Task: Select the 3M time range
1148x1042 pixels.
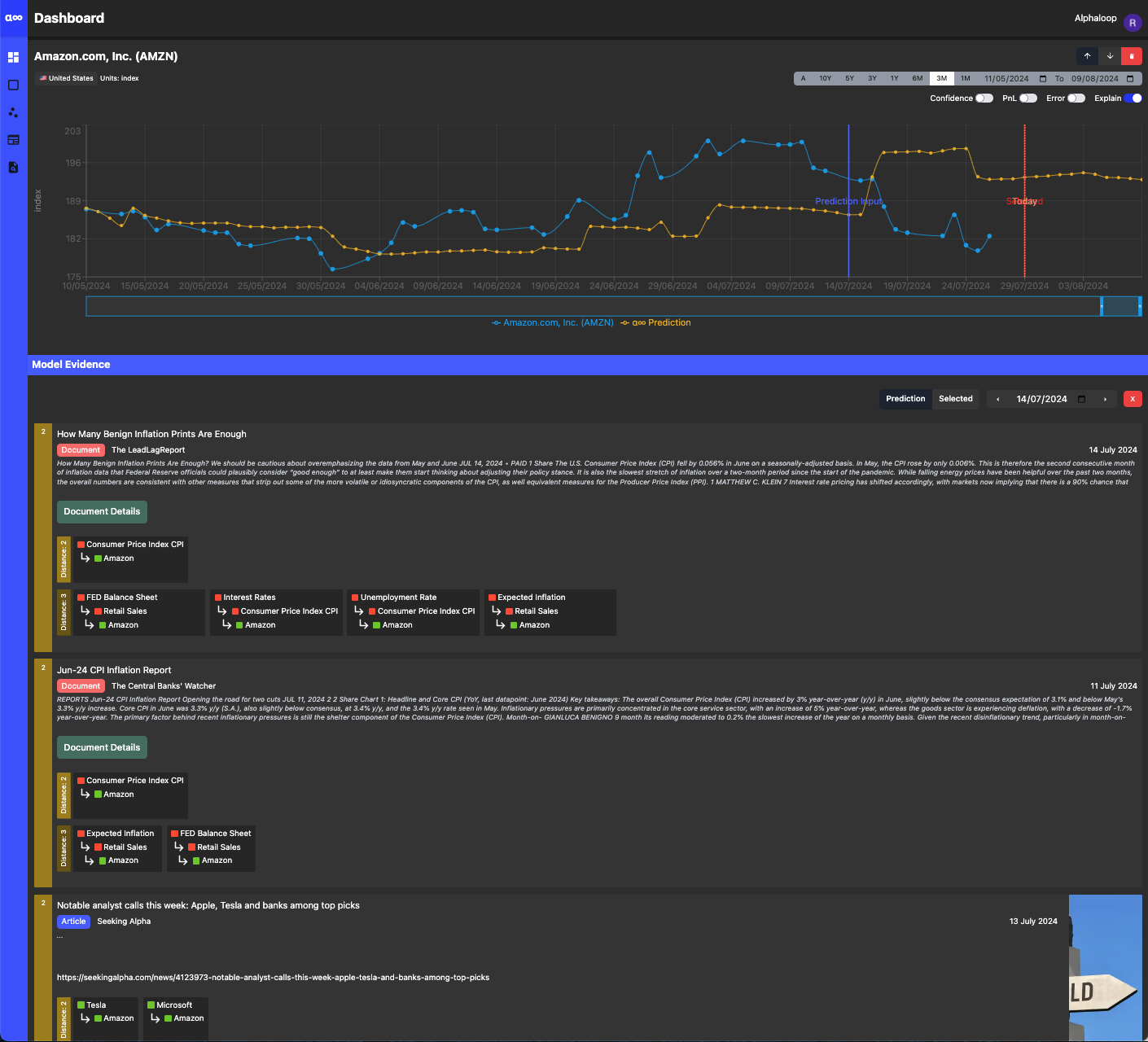Action: point(942,79)
